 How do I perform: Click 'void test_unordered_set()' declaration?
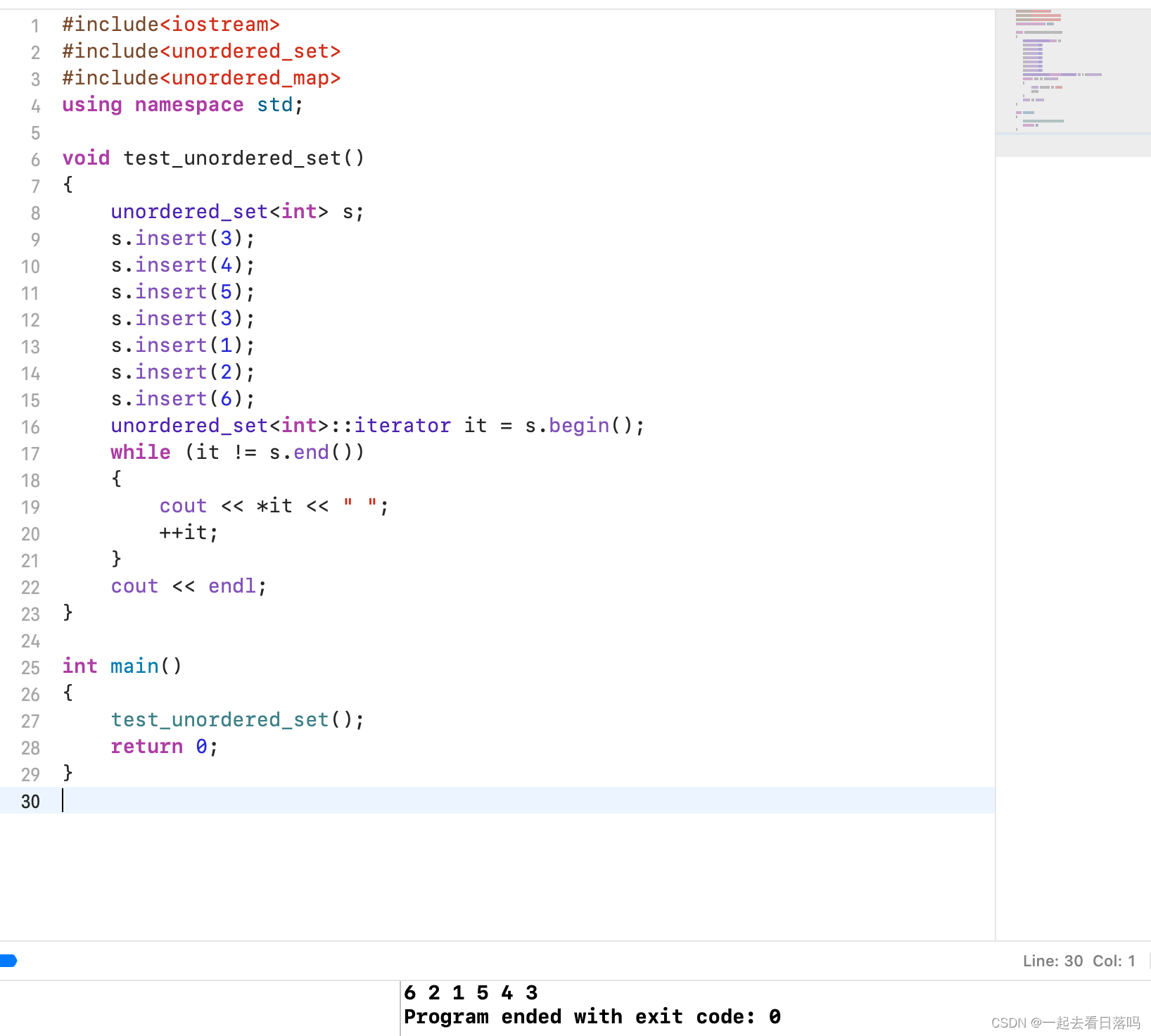pos(213,158)
